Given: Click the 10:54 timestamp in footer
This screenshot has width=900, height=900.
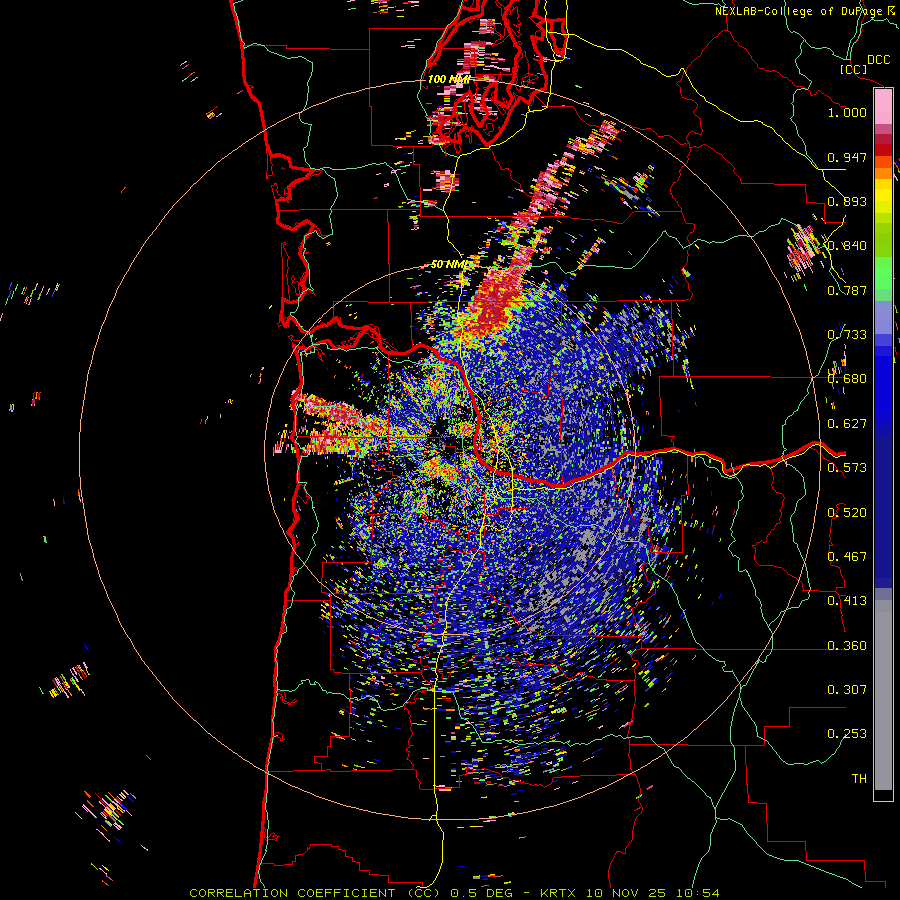Looking at the screenshot, I should (x=697, y=893).
